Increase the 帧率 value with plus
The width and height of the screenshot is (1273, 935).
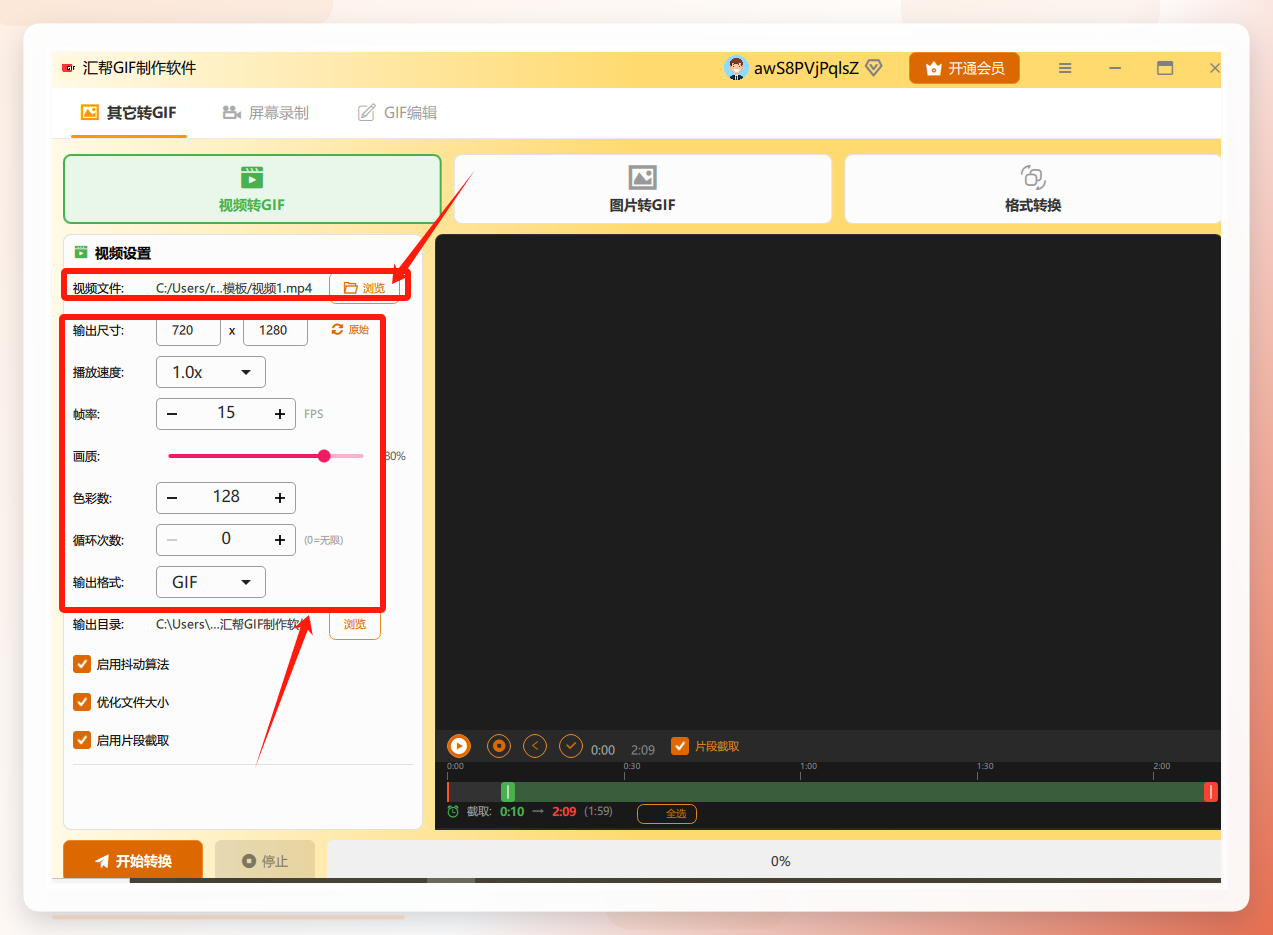click(279, 414)
